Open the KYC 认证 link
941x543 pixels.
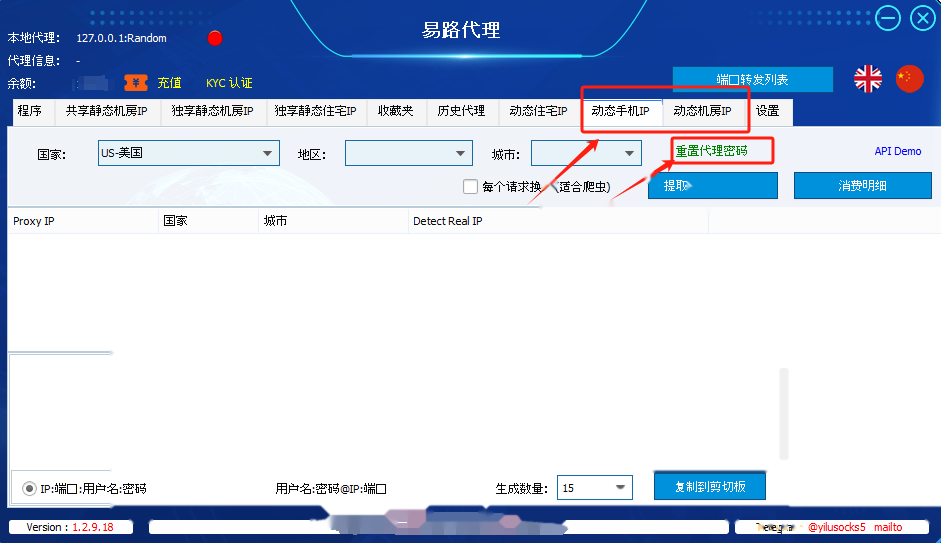coord(229,83)
